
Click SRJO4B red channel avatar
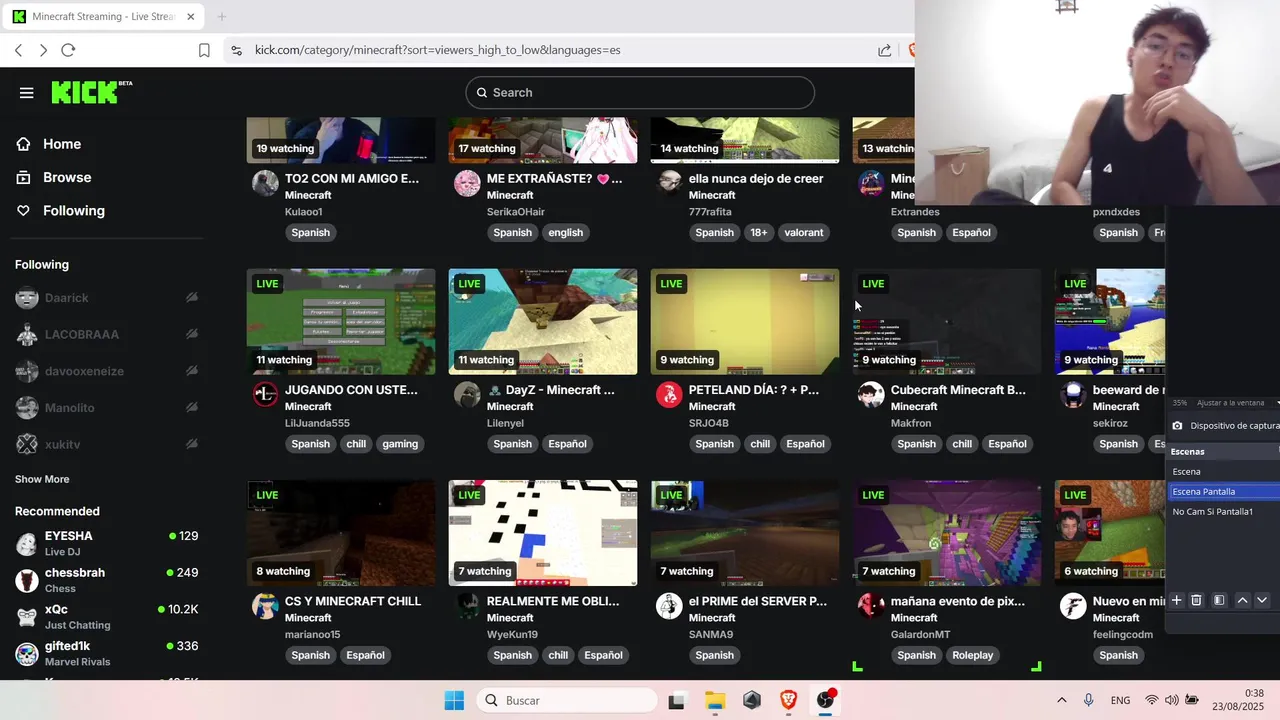[669, 394]
